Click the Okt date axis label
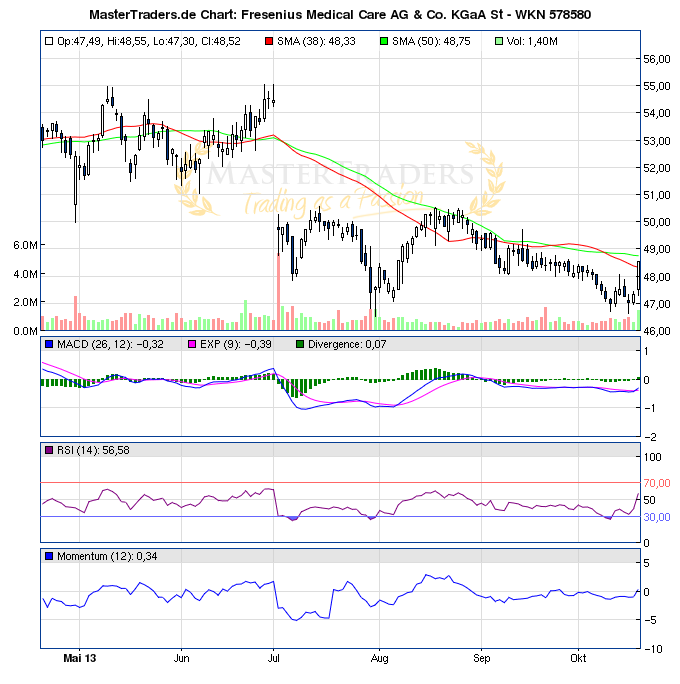 click(578, 658)
